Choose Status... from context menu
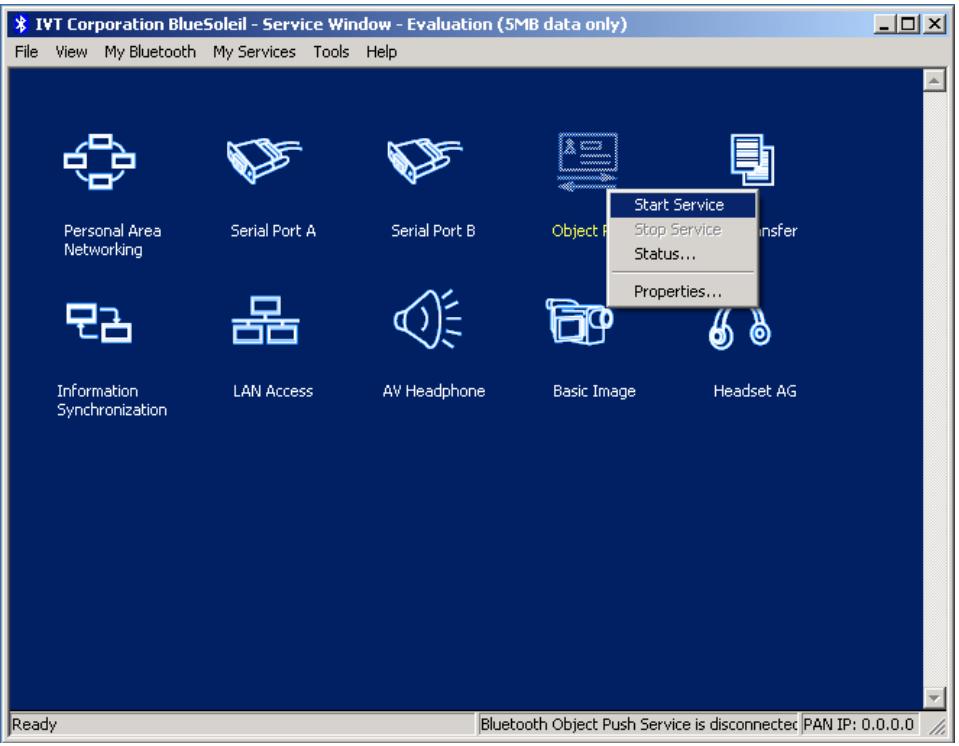This screenshot has width=959, height=746. (683, 254)
